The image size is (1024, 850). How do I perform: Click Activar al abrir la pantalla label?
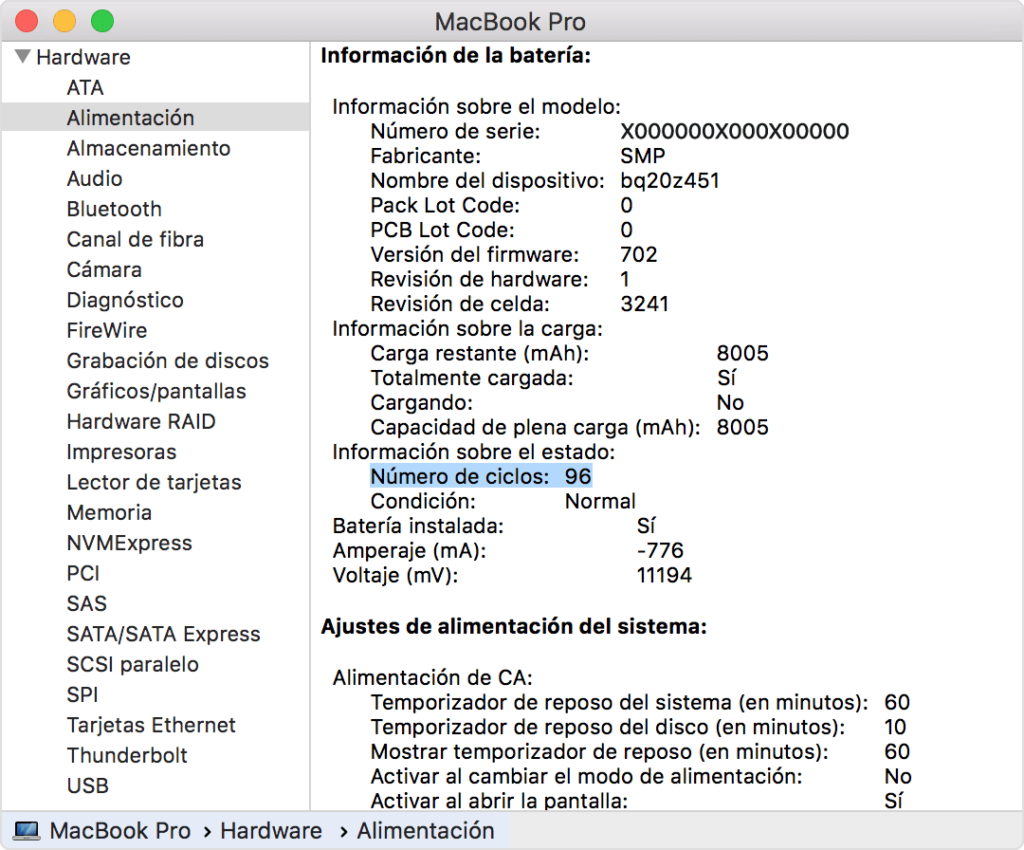tap(499, 801)
